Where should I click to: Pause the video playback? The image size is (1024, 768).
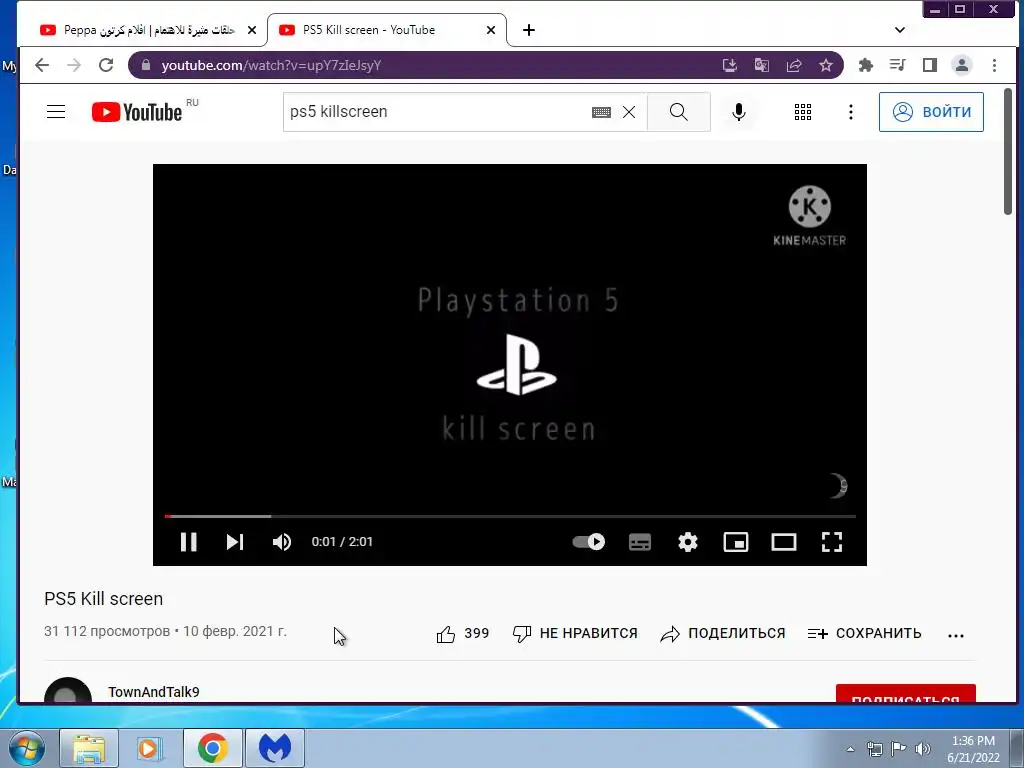pyautogui.click(x=189, y=542)
